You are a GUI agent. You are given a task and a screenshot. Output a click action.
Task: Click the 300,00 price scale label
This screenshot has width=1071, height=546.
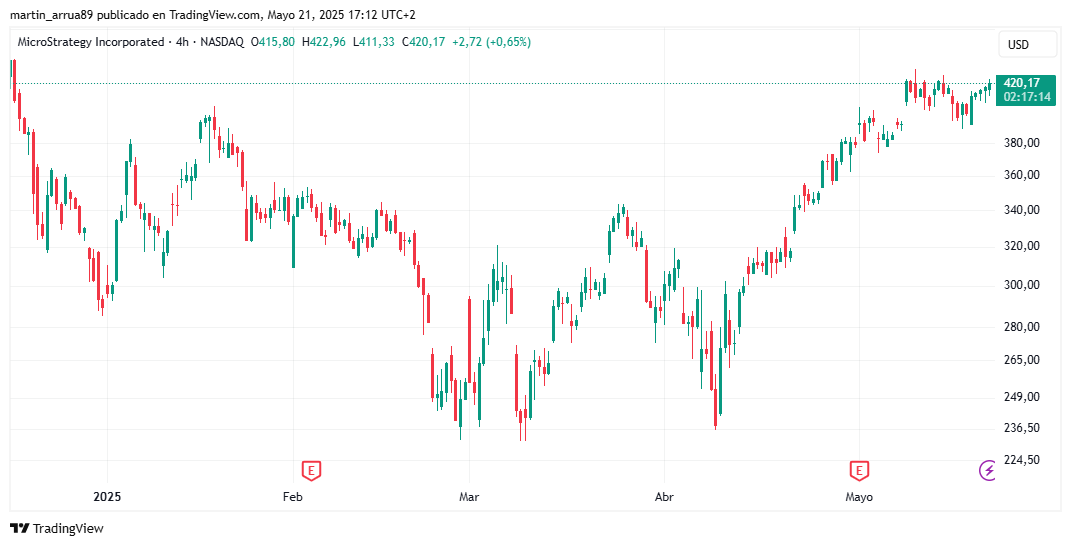[1023, 285]
